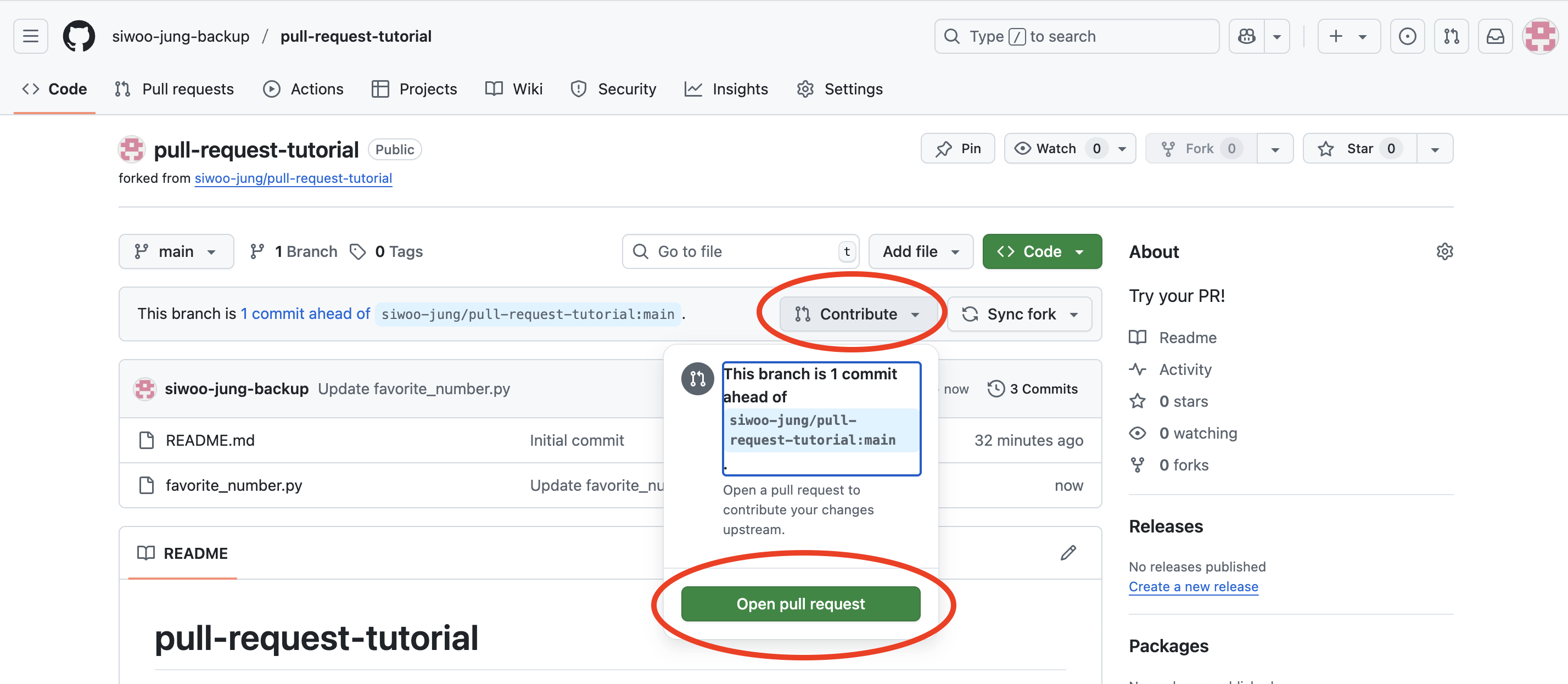The image size is (1568, 684).
Task: Open the Packages heading link
Action: (x=1169, y=646)
